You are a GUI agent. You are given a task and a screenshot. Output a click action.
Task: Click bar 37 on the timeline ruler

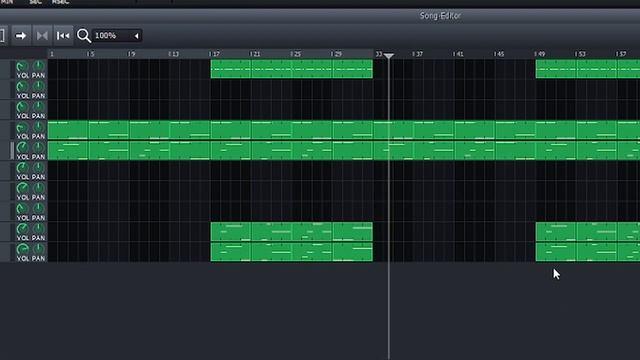coord(417,54)
